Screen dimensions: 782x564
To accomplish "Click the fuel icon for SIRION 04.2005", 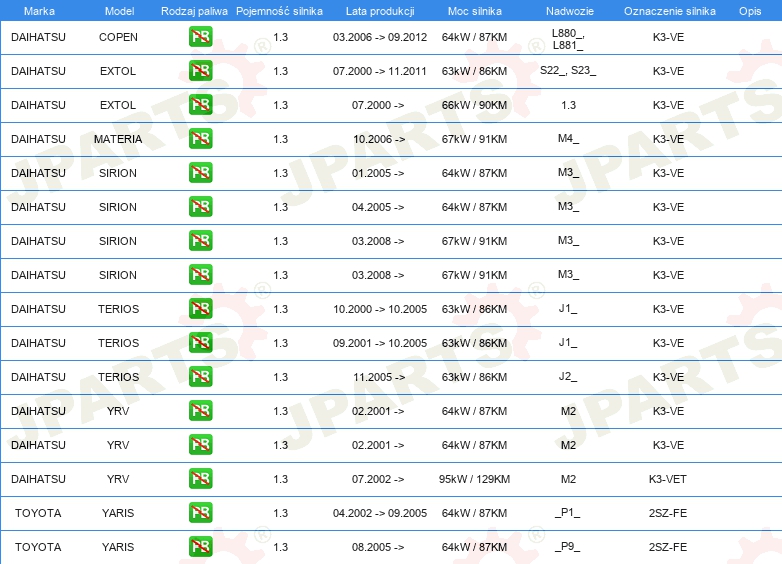I will point(200,206).
